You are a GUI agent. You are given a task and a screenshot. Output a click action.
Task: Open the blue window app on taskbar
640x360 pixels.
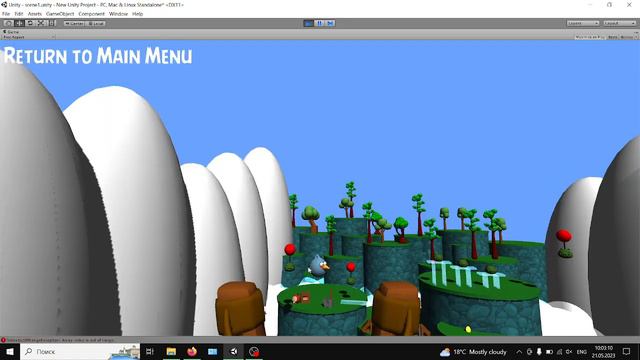(213, 351)
